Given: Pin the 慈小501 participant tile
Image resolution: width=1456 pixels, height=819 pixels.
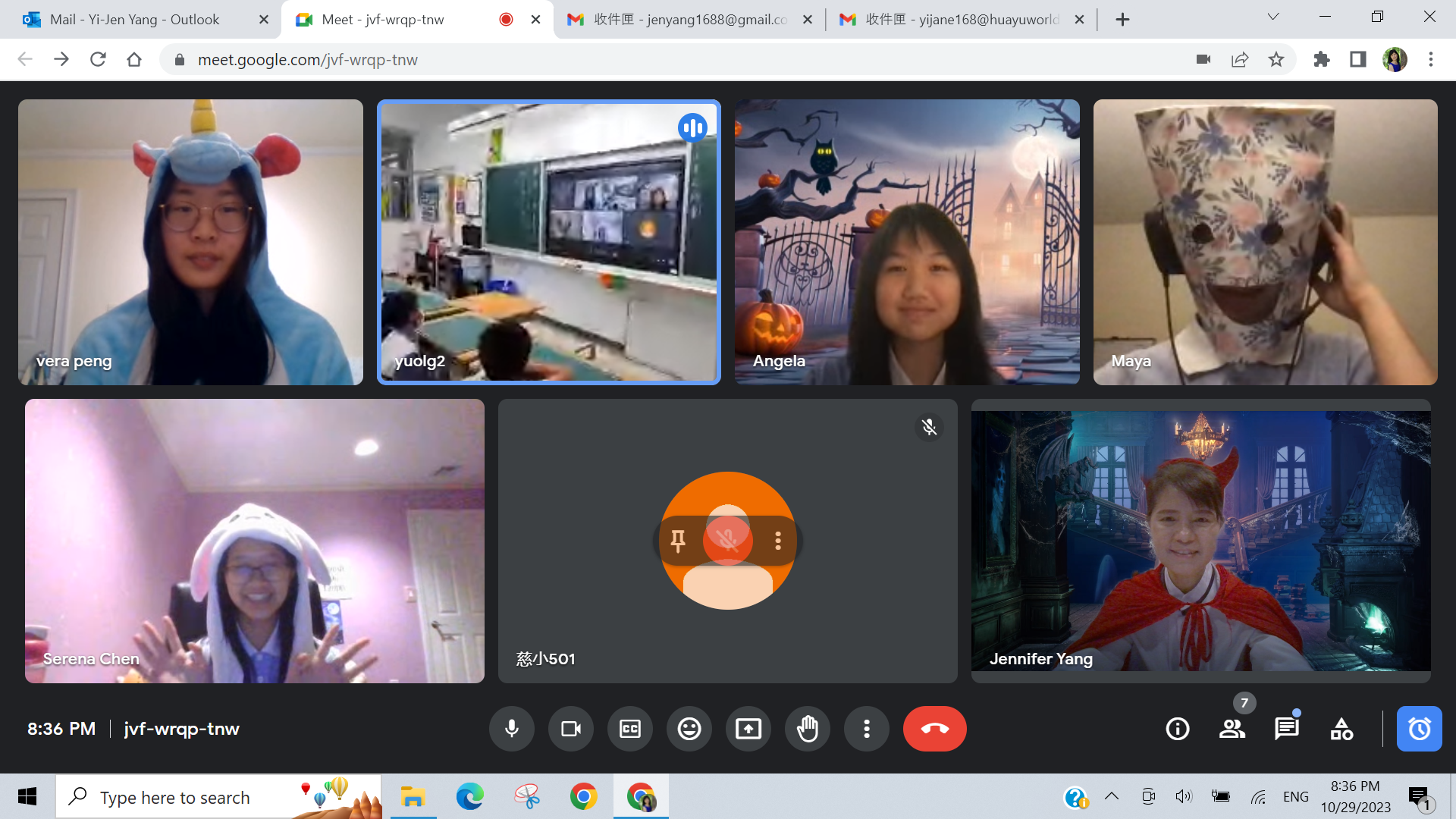Looking at the screenshot, I should click(x=678, y=540).
